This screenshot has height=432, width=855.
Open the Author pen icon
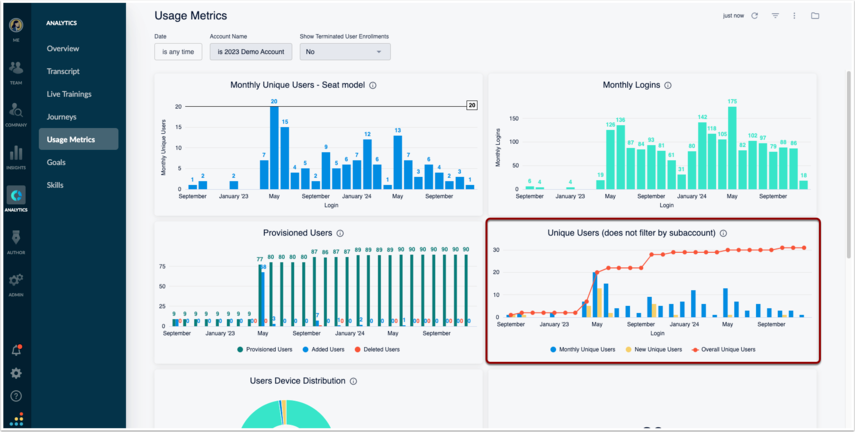click(x=16, y=238)
